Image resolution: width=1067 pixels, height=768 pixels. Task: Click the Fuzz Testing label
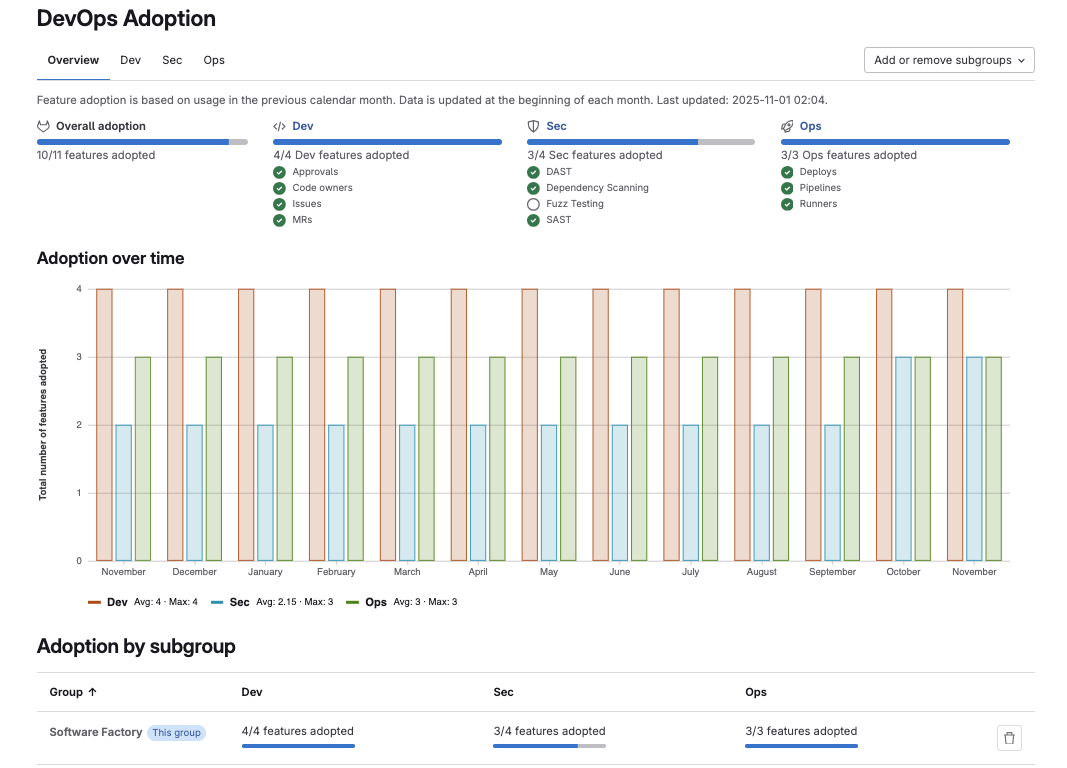[x=574, y=203]
